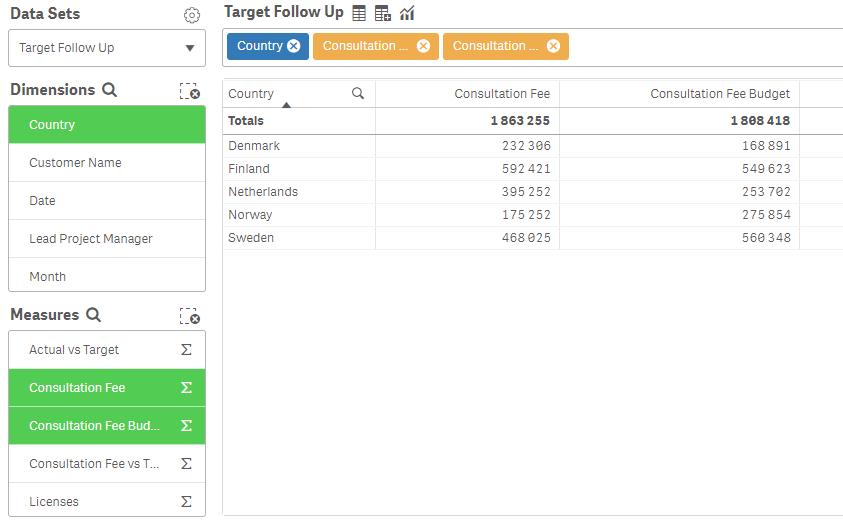
Task: Click Finland's fee value 592 421
Action: (526, 169)
